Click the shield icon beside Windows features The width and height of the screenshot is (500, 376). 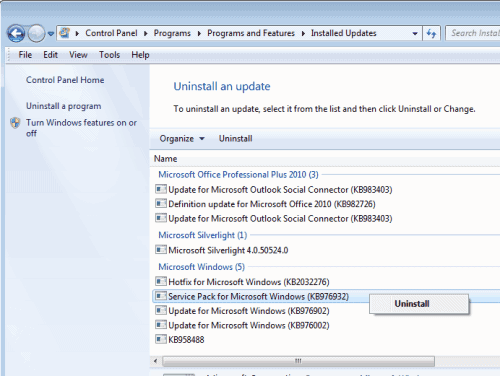click(15, 123)
